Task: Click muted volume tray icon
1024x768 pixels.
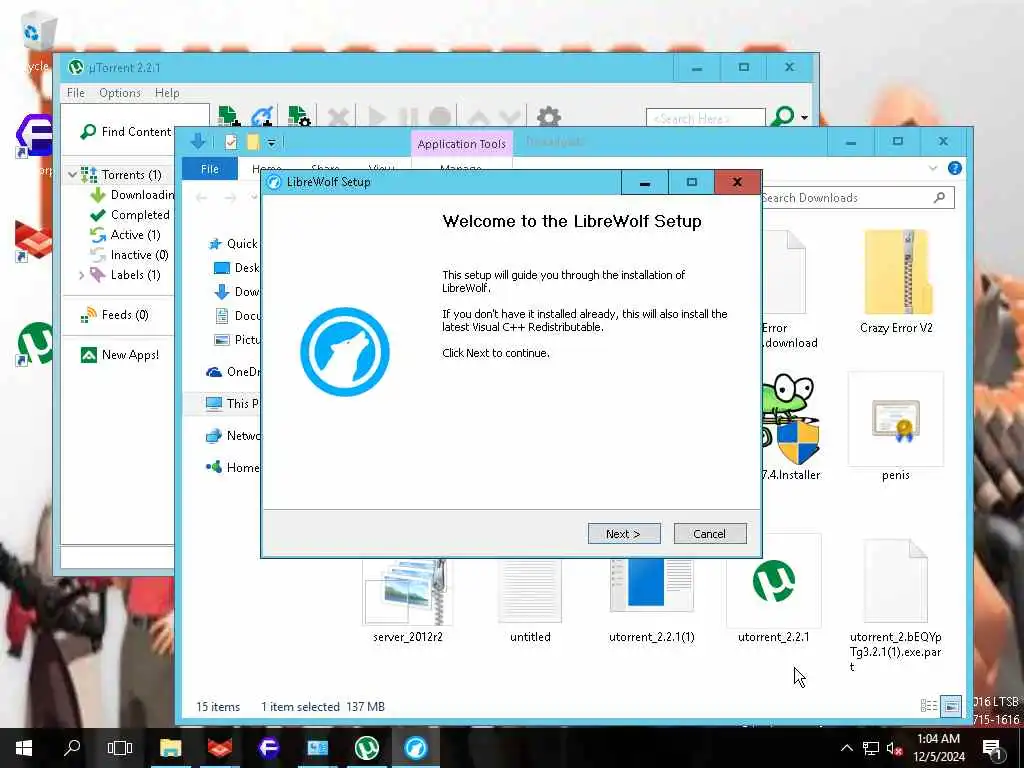Action: tap(893, 748)
